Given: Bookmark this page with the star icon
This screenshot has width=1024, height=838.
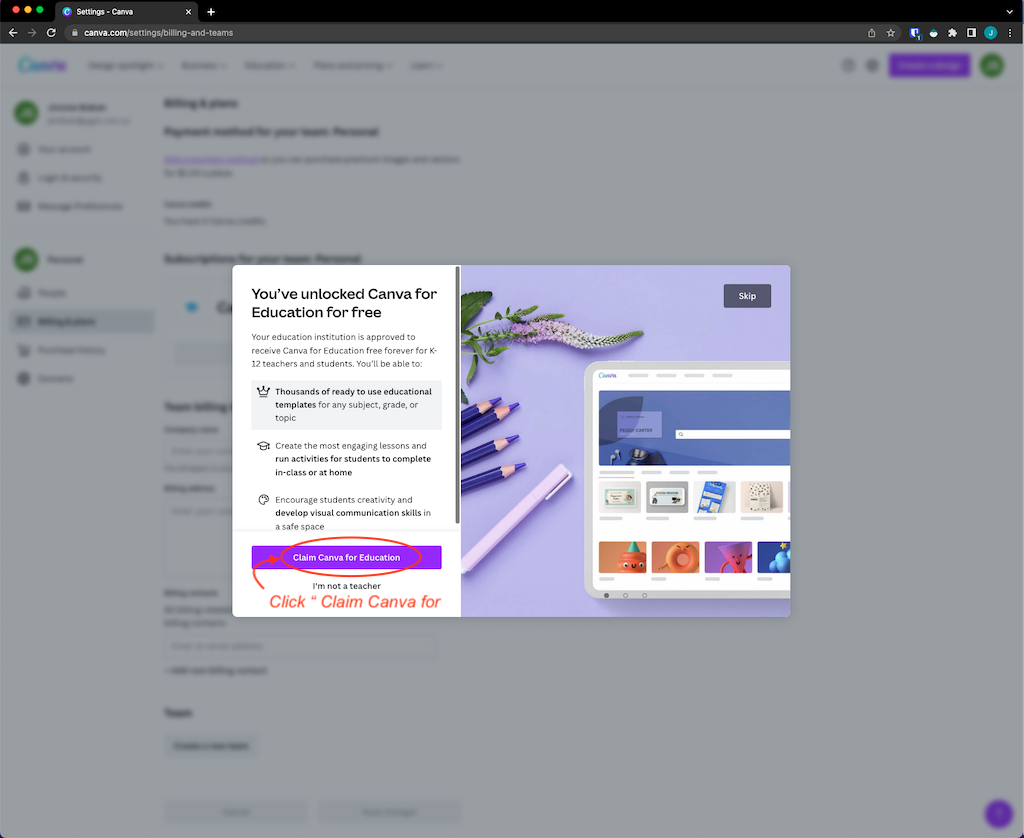Looking at the screenshot, I should [890, 33].
